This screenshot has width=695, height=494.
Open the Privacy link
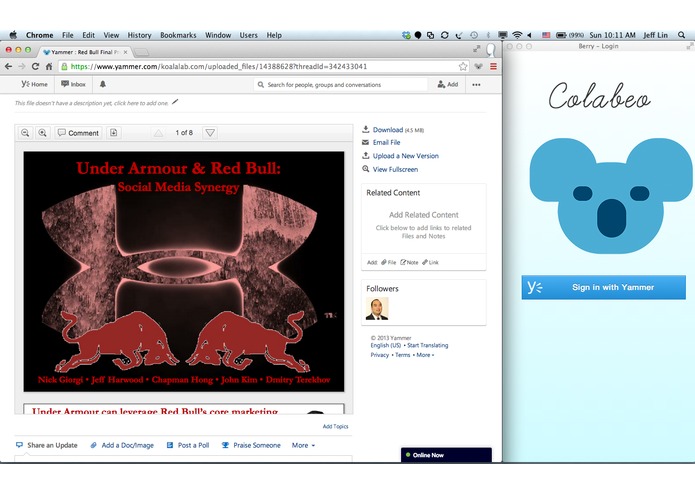click(379, 355)
